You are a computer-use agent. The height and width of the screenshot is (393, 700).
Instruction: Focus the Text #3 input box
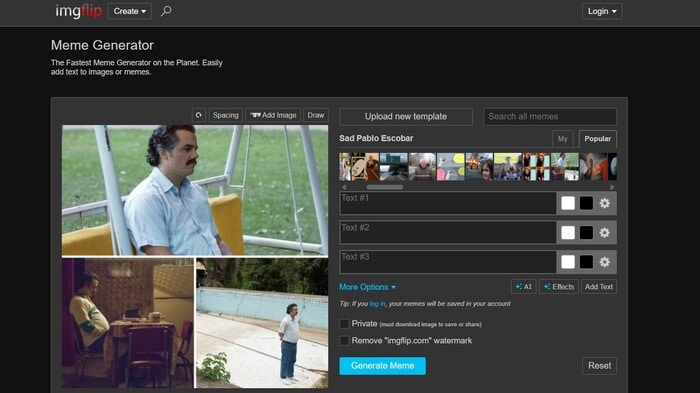pyautogui.click(x=448, y=262)
